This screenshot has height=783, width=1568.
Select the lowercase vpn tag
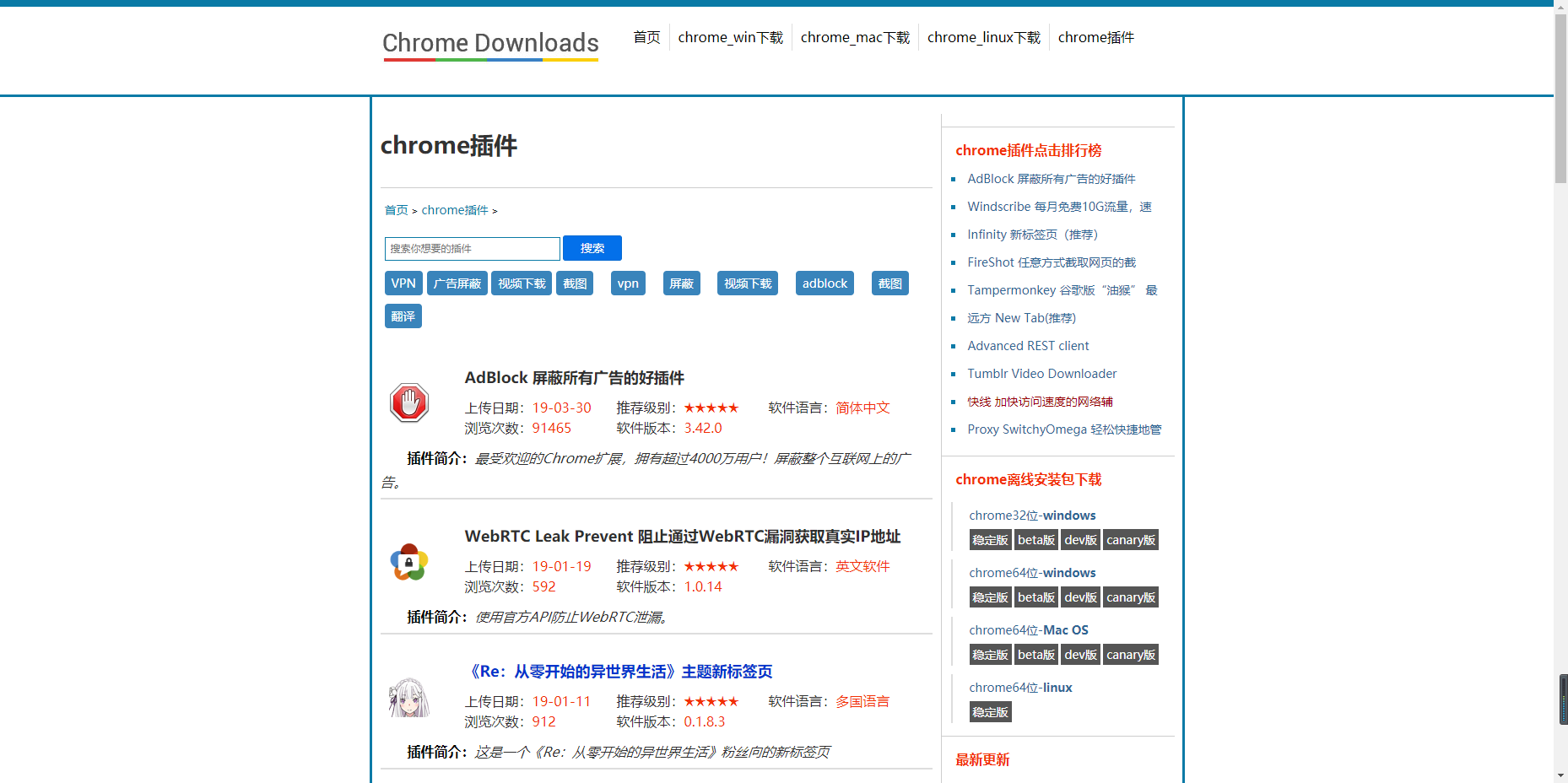point(628,283)
